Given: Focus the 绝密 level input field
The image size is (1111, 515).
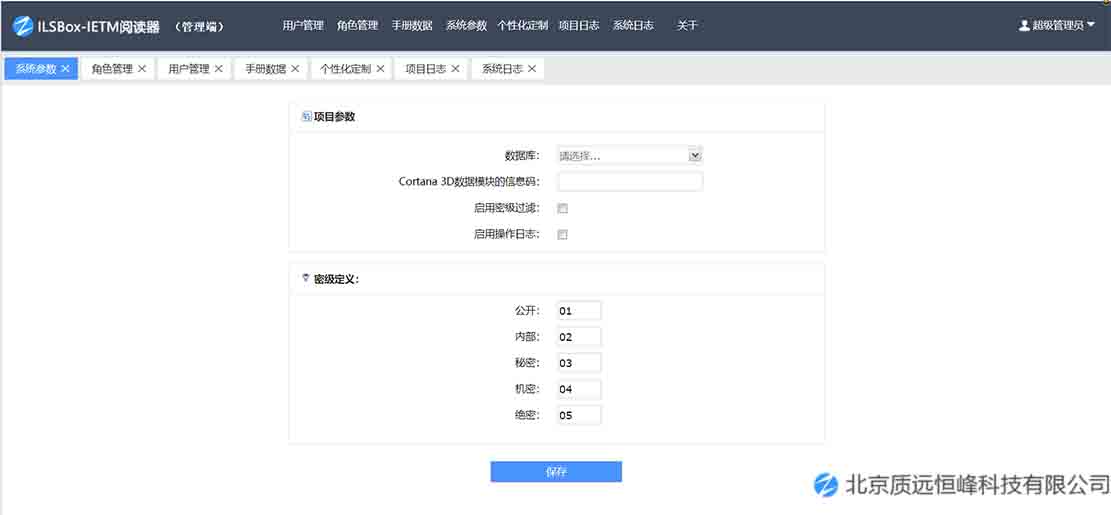Looking at the screenshot, I should [579, 415].
